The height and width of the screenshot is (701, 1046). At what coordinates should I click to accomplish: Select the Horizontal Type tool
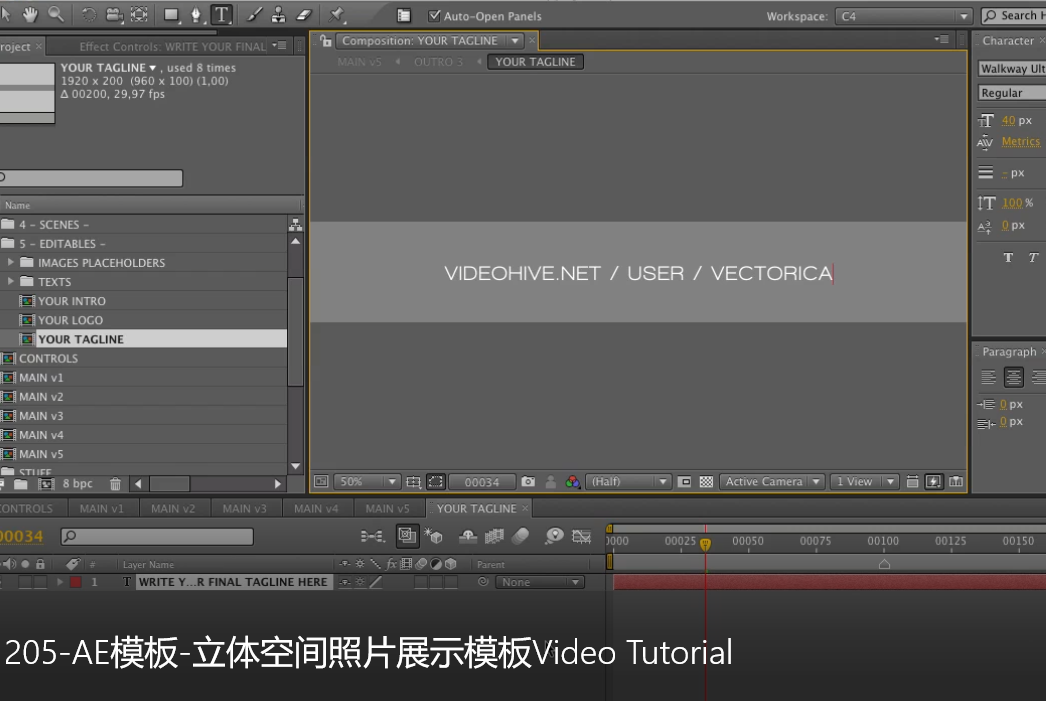point(221,15)
